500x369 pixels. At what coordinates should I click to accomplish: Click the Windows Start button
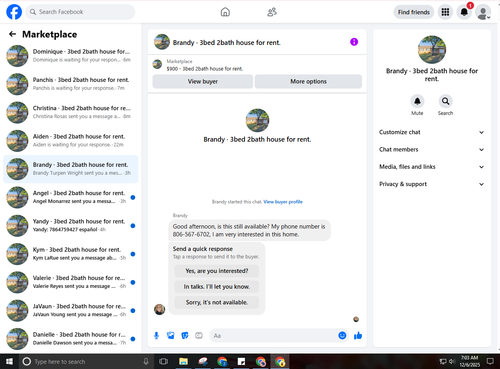click(x=9, y=361)
